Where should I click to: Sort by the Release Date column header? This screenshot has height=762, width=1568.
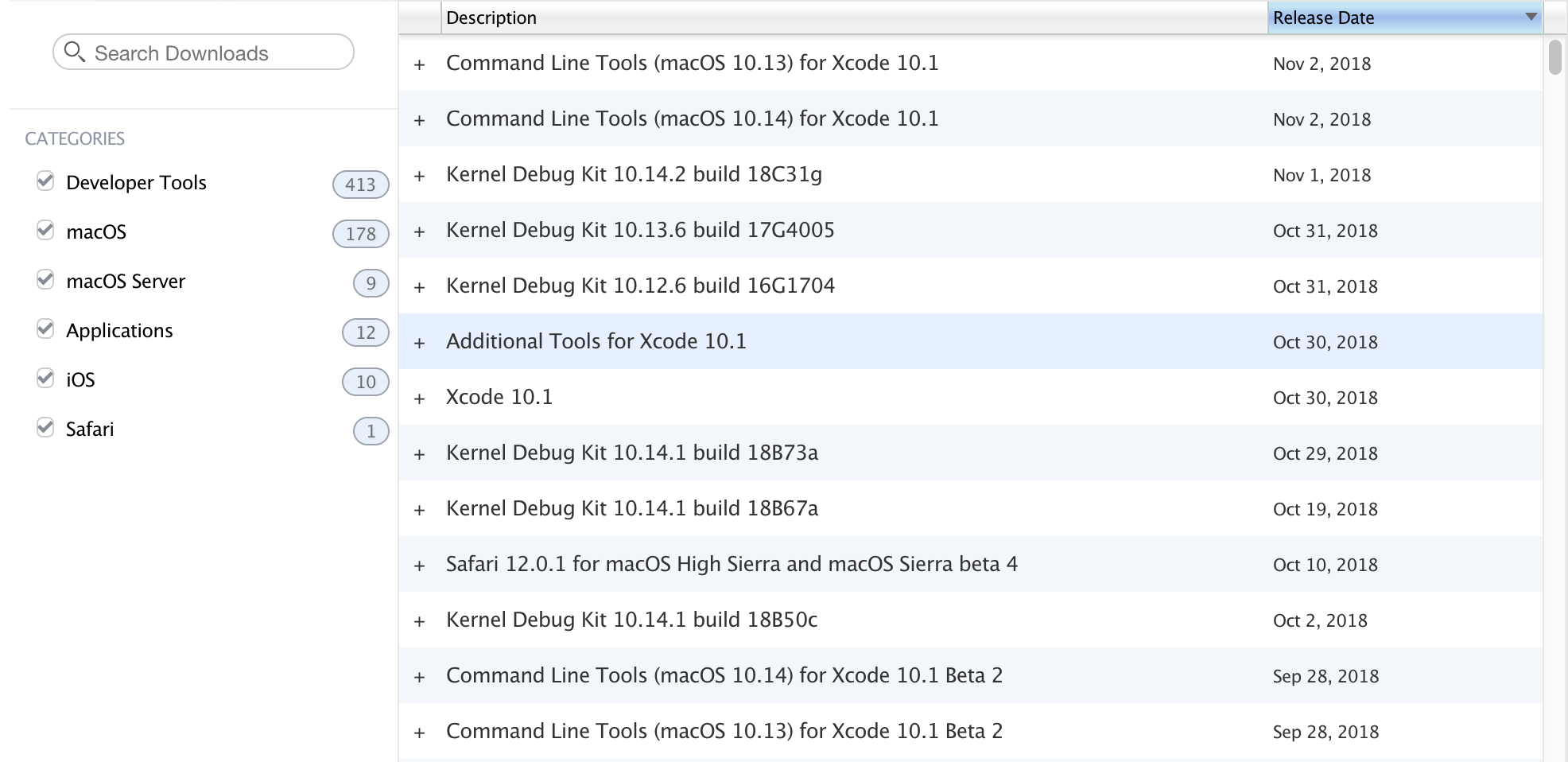tap(1405, 17)
